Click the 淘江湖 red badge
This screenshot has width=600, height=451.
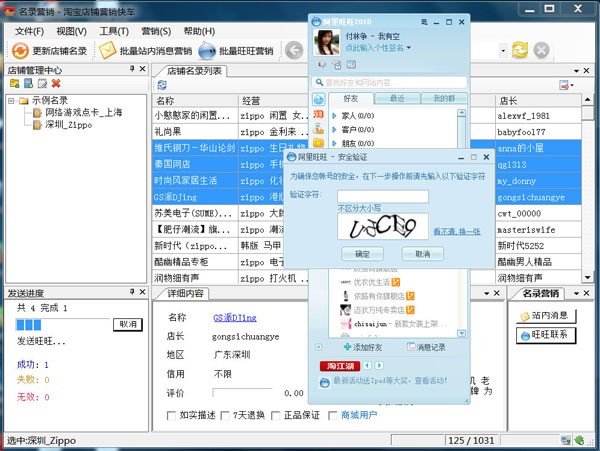[x=340, y=366]
